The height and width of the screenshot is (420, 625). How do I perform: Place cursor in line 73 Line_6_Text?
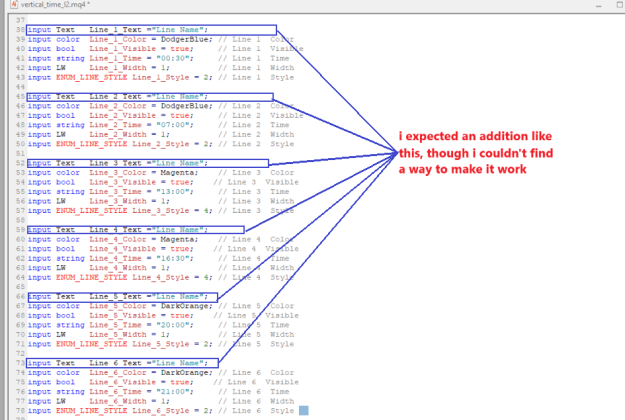tap(115, 363)
